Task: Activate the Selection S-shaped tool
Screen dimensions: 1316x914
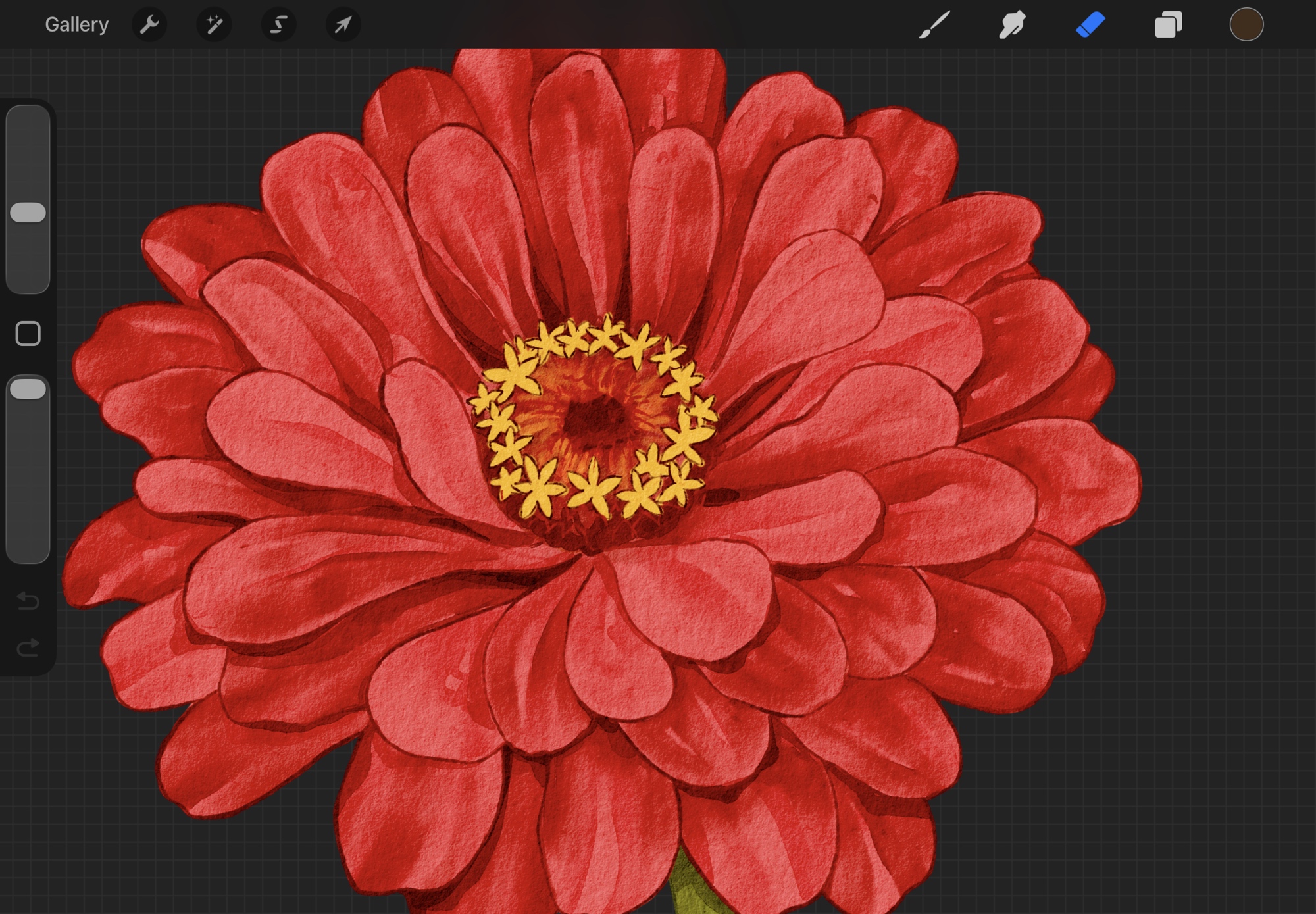Action: pos(278,25)
